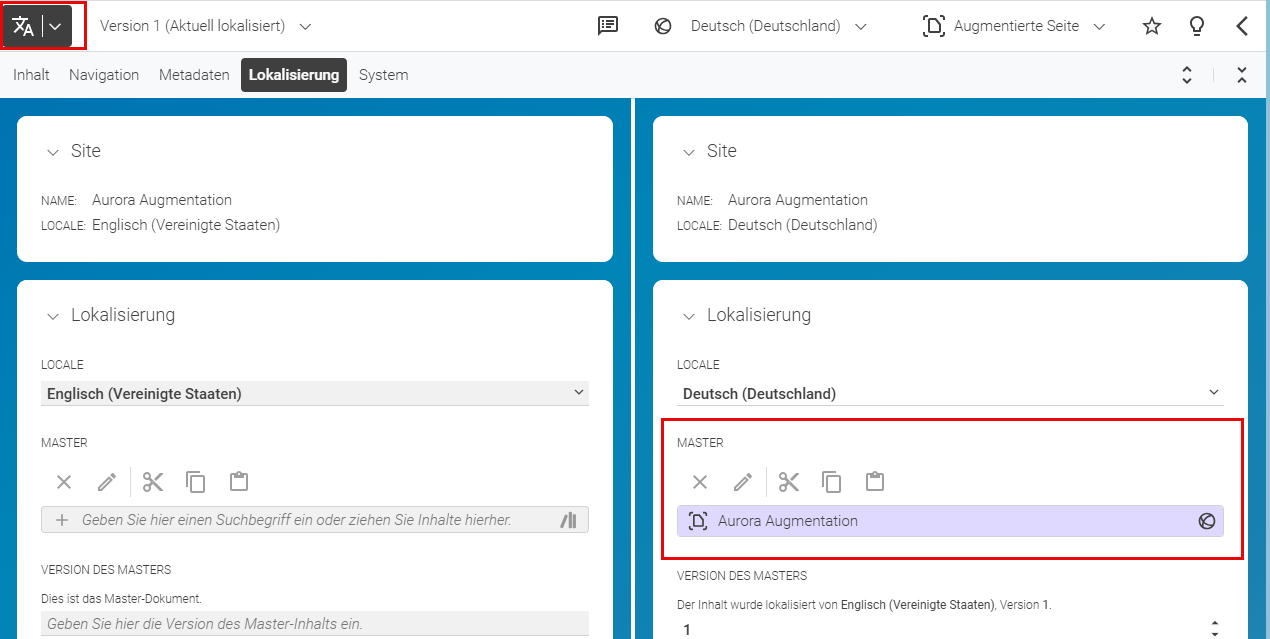Image resolution: width=1270 pixels, height=639 pixels.
Task: Click the translate icon in top-left
Action: coord(24,26)
